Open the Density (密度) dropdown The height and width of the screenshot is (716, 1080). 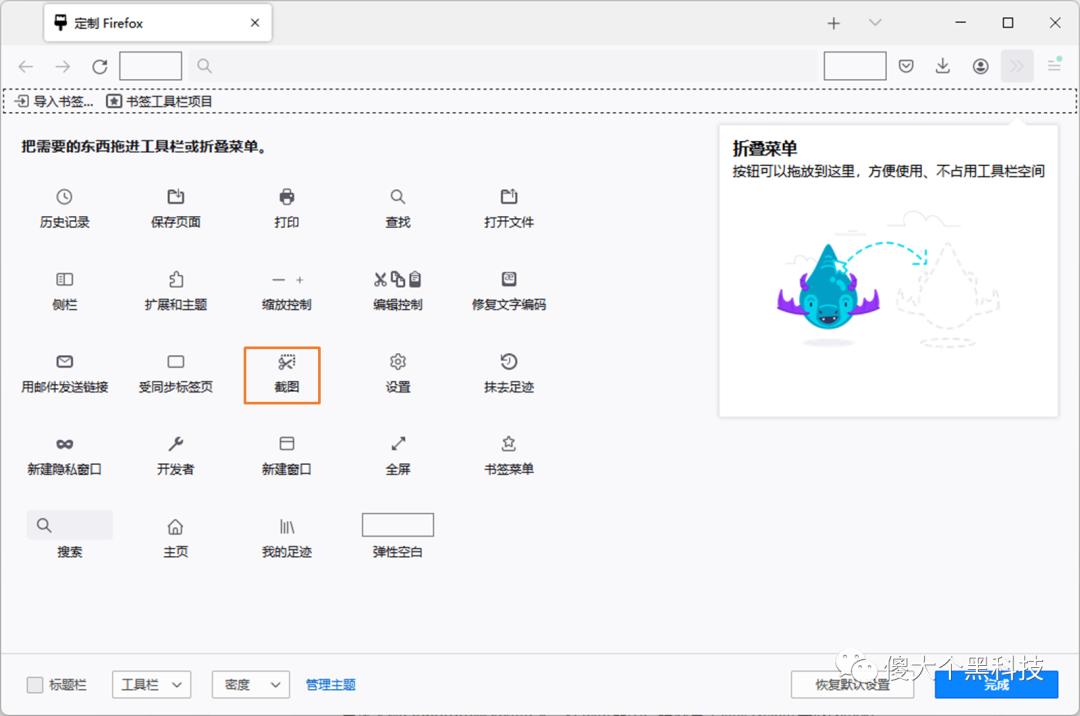pyautogui.click(x=250, y=684)
